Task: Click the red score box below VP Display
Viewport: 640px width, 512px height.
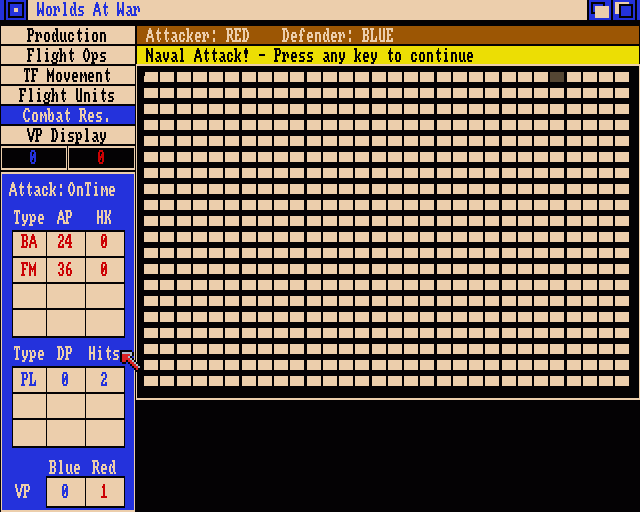Action: point(101,157)
